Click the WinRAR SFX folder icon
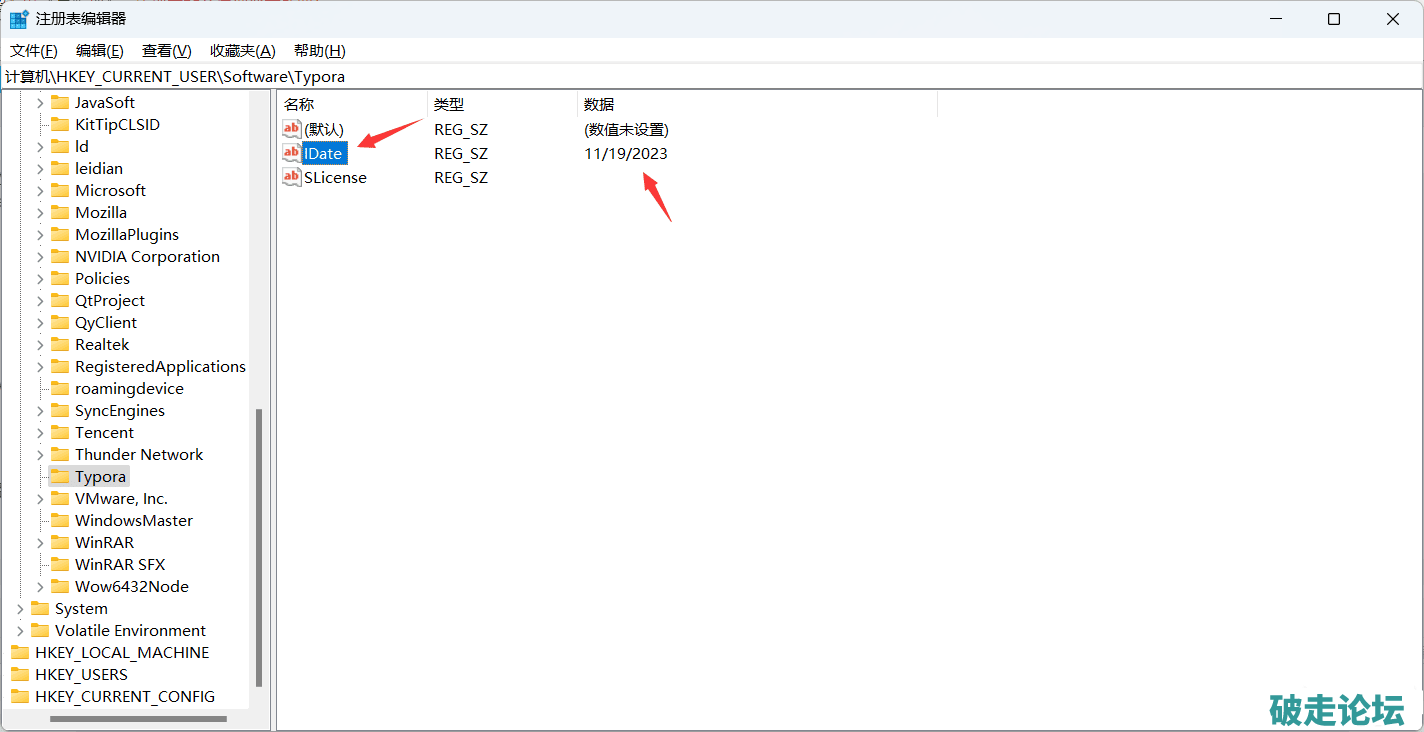 [60, 564]
